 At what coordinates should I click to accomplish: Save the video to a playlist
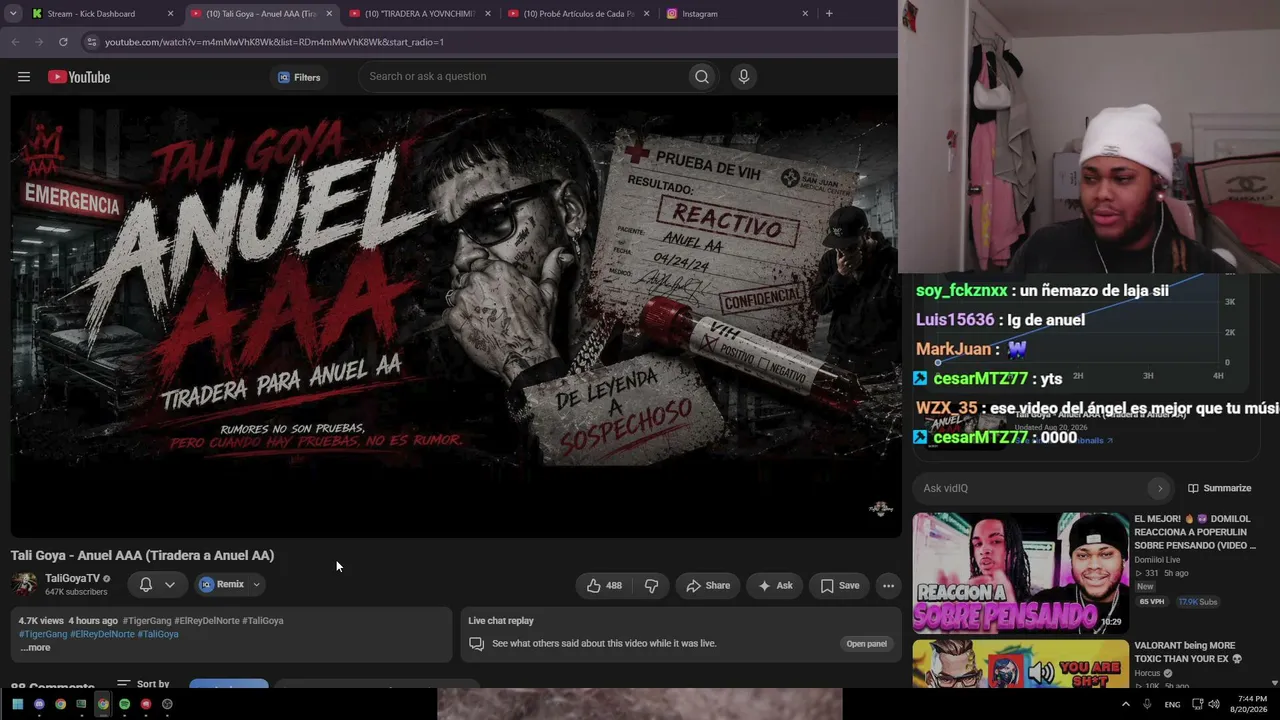[x=840, y=586]
